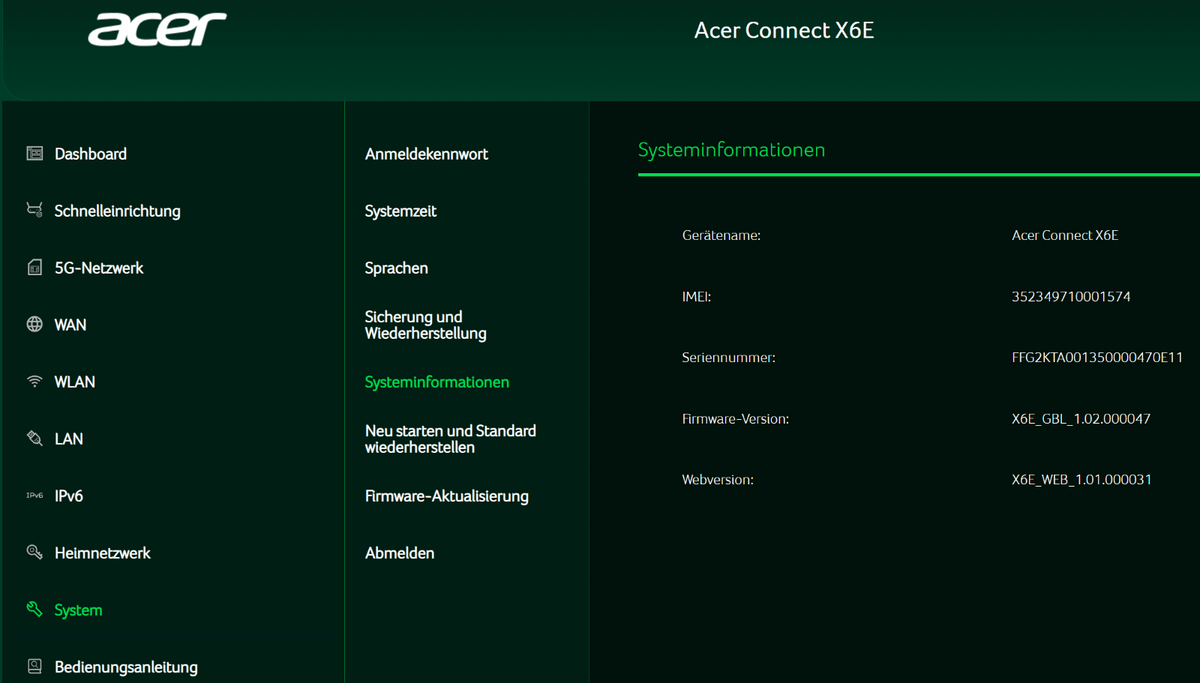This screenshot has height=683, width=1200.
Task: Open Systemzeit submenu
Action: tap(401, 211)
